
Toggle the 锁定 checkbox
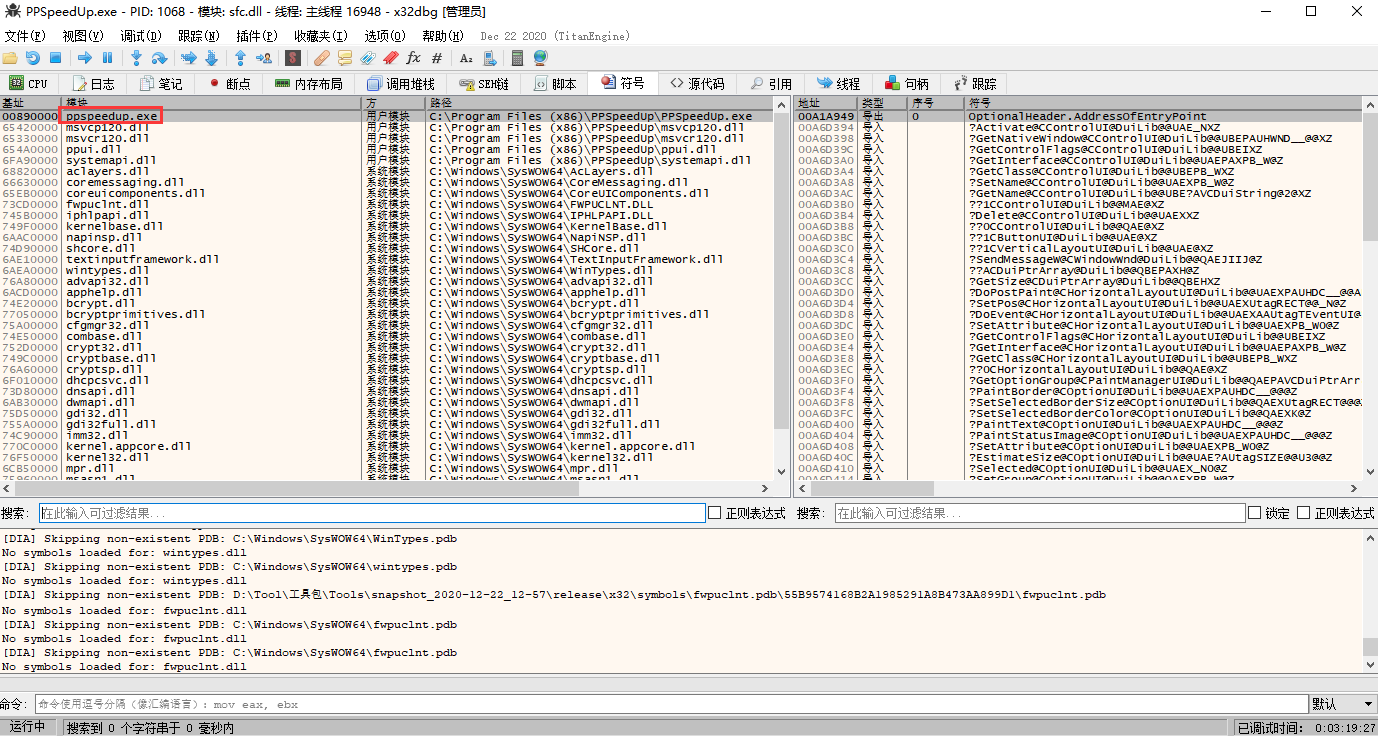pyautogui.click(x=1254, y=513)
